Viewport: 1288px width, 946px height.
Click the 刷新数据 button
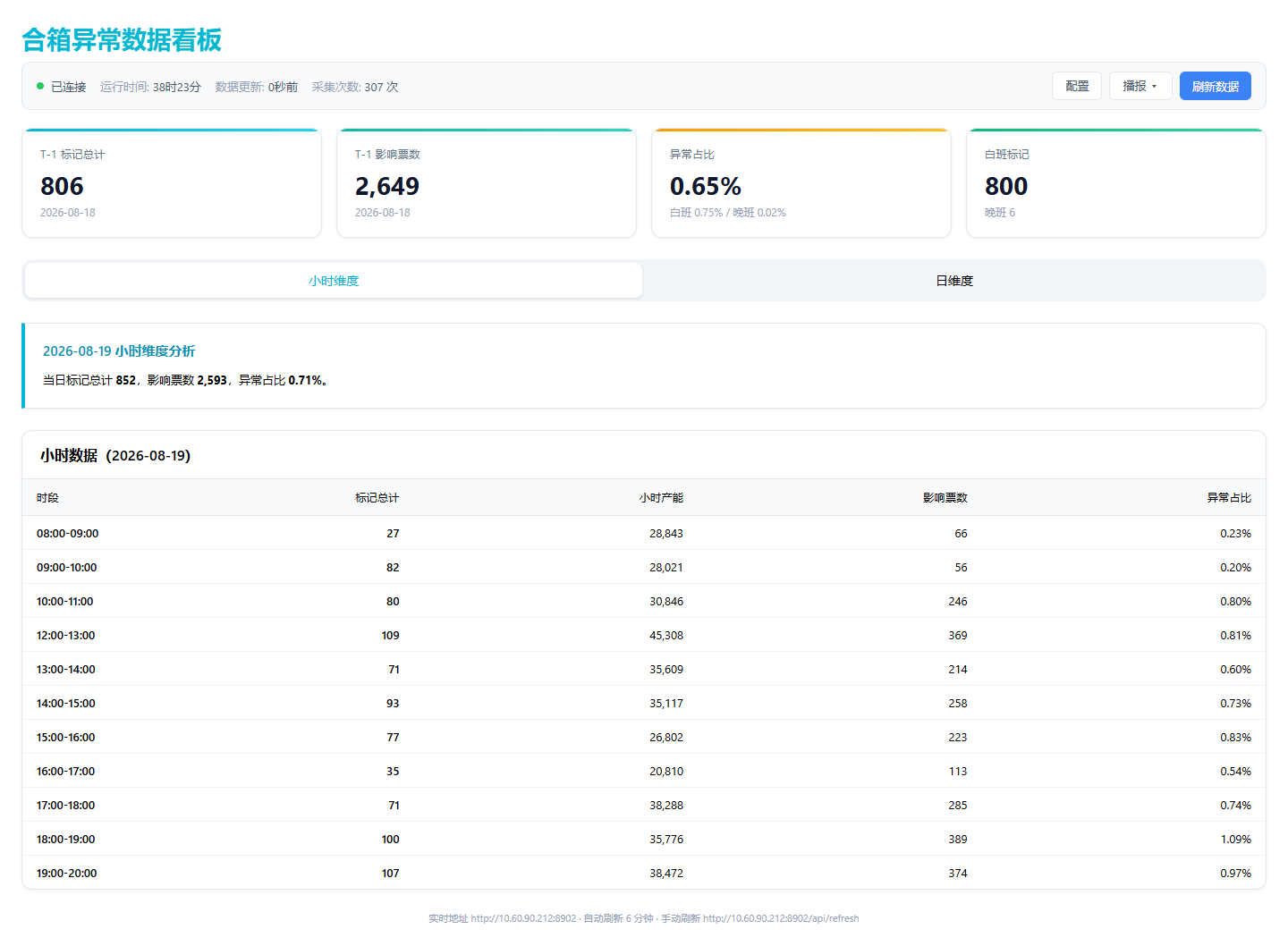pyautogui.click(x=1216, y=86)
